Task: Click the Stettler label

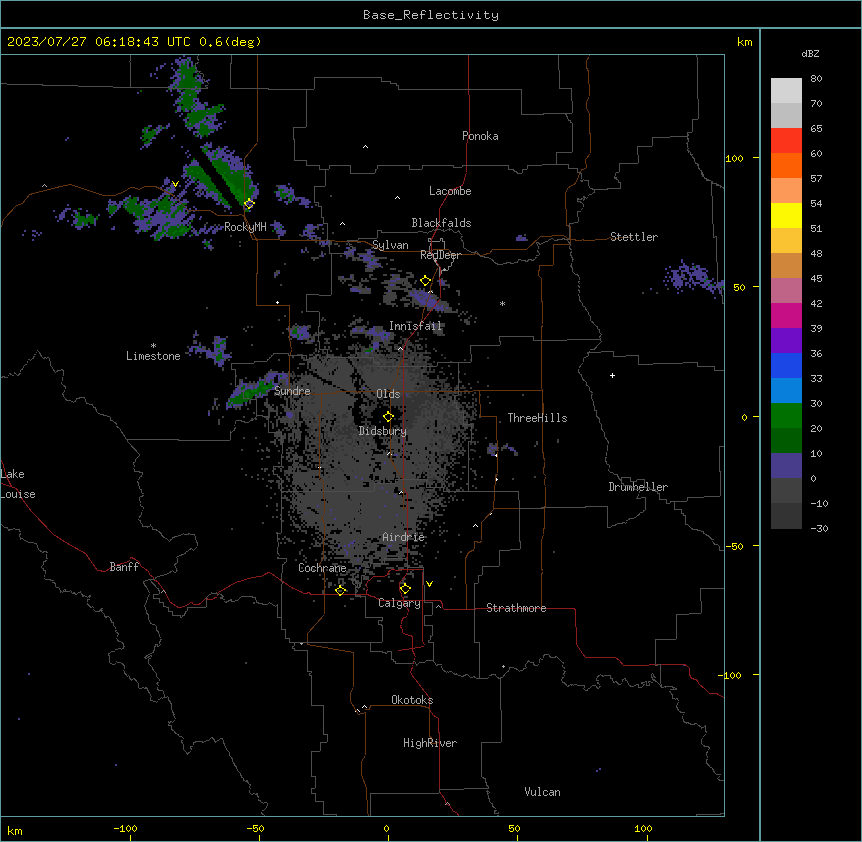Action: click(x=634, y=237)
